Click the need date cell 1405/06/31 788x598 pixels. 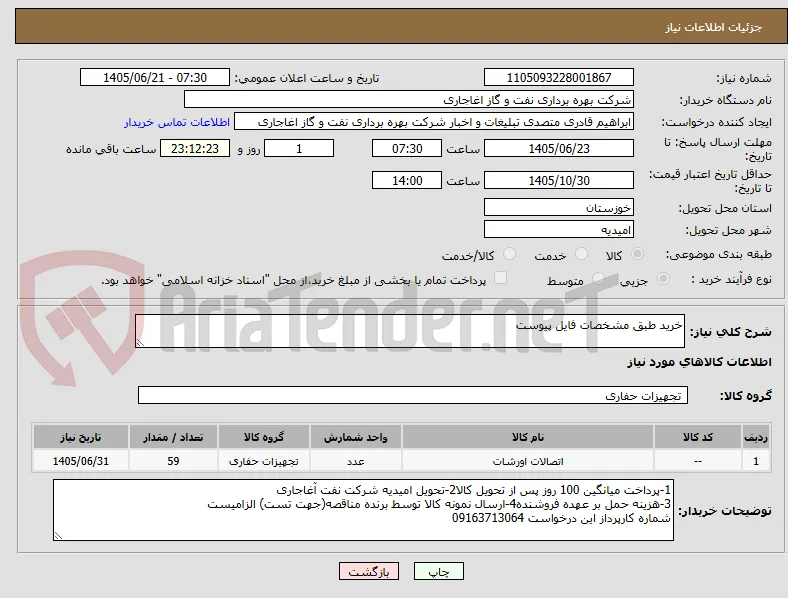pyautogui.click(x=81, y=461)
